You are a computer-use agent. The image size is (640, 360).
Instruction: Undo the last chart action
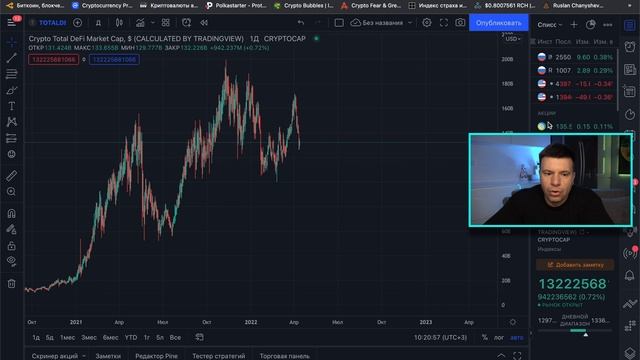tap(301, 23)
